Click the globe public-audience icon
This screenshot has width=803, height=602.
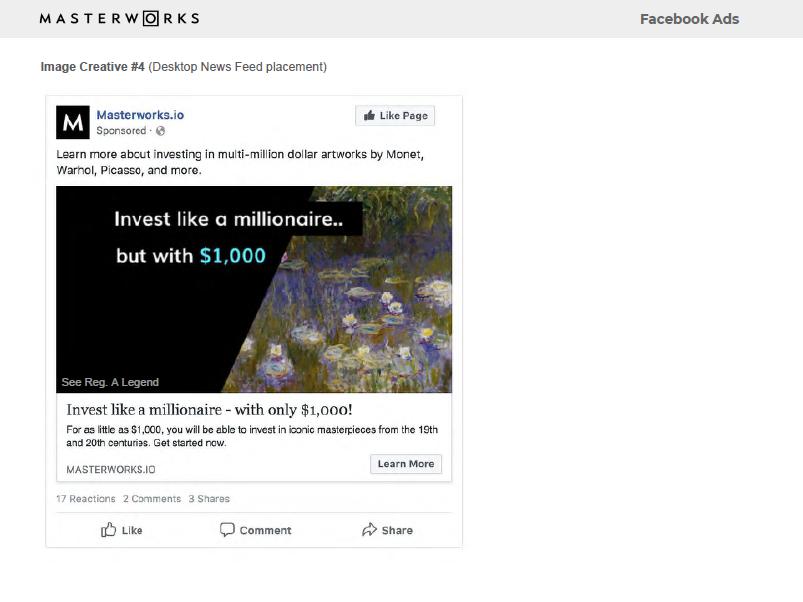pos(160,131)
